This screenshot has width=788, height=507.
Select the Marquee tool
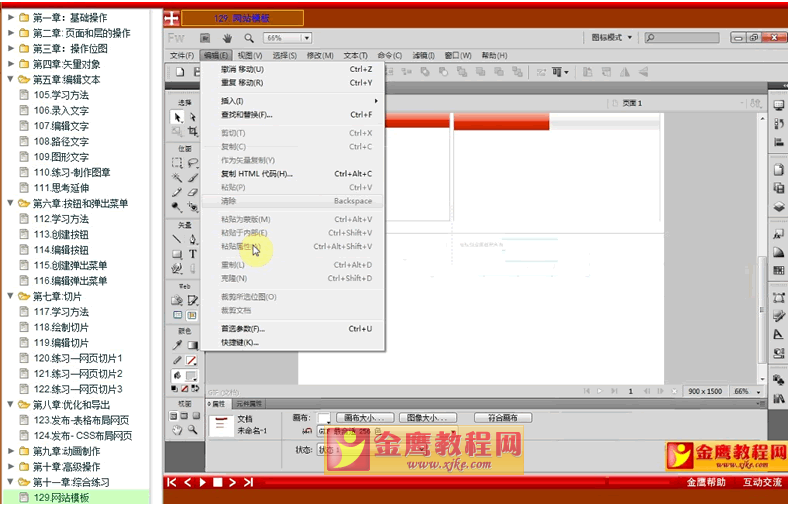(177, 163)
